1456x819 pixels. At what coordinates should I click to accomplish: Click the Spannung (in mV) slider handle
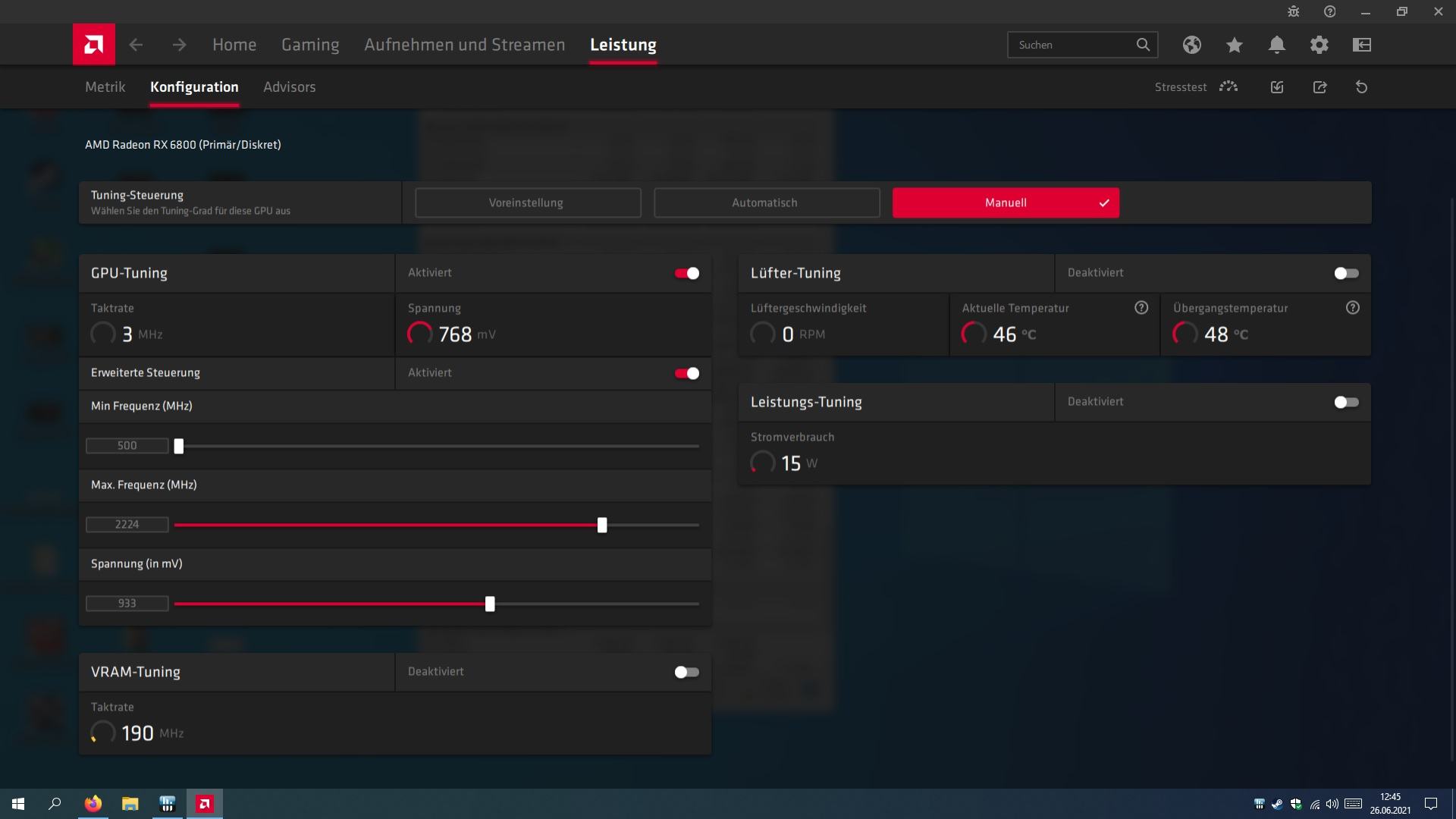point(490,604)
